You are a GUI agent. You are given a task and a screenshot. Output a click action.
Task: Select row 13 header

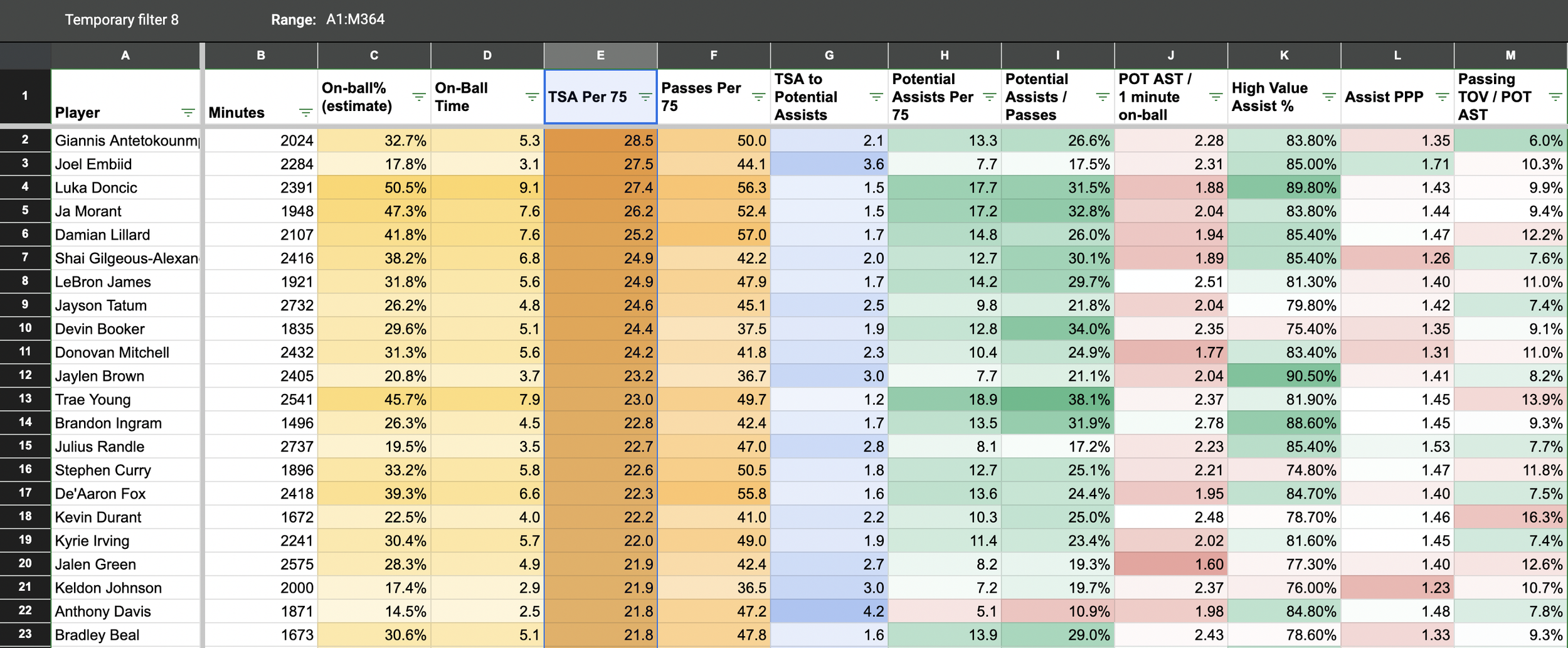tap(25, 399)
